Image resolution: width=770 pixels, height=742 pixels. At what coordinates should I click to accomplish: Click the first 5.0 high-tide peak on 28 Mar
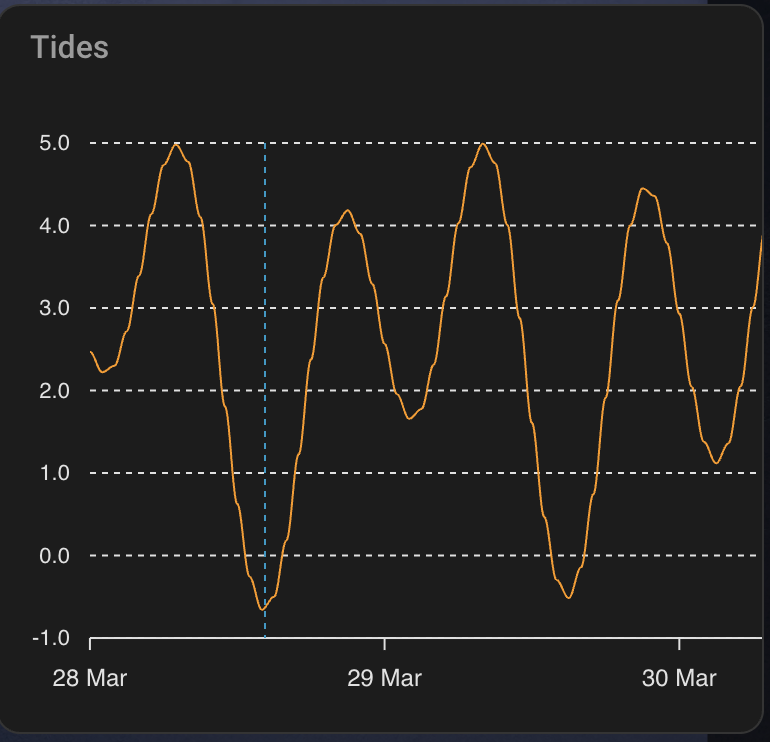point(176,144)
